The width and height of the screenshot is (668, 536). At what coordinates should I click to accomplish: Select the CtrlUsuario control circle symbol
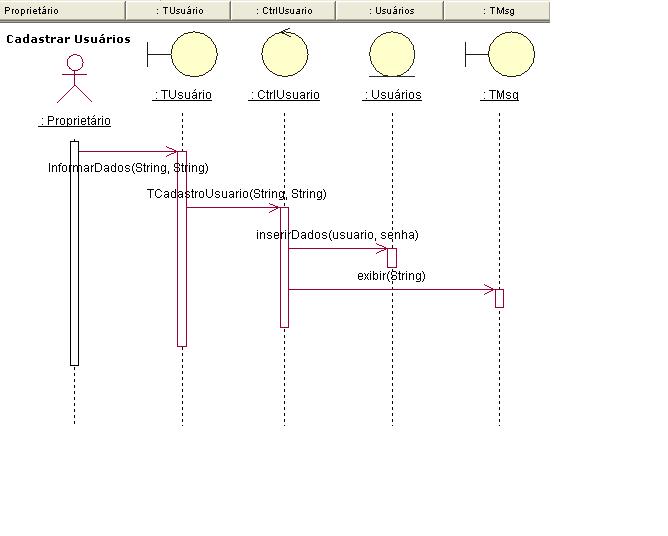click(284, 53)
